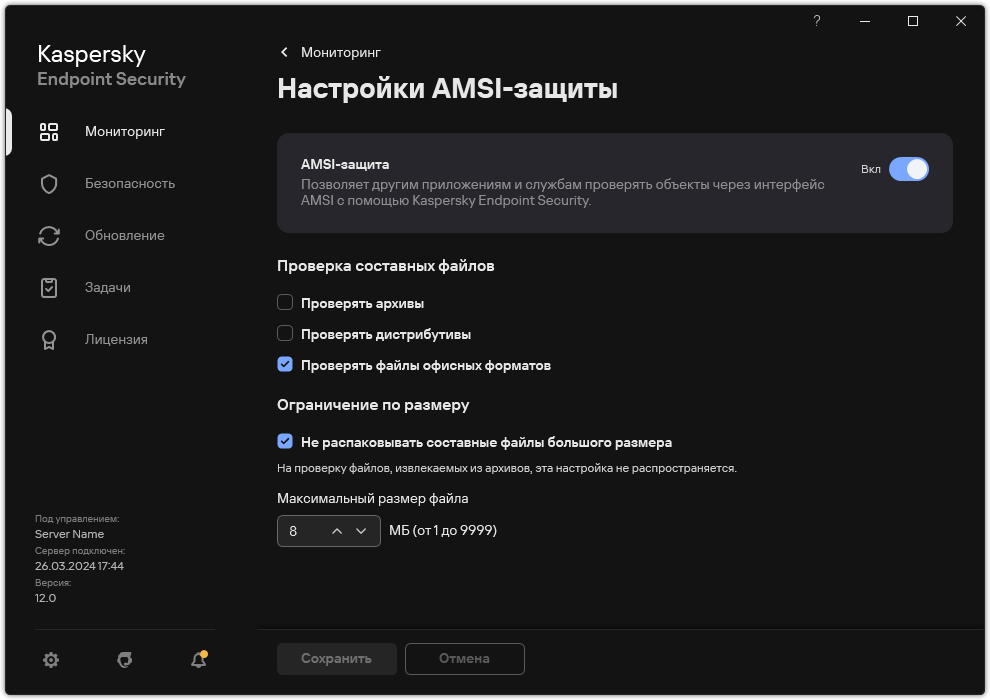The width and height of the screenshot is (990, 700).
Task: Open notifications via the bell icon
Action: coord(197,661)
